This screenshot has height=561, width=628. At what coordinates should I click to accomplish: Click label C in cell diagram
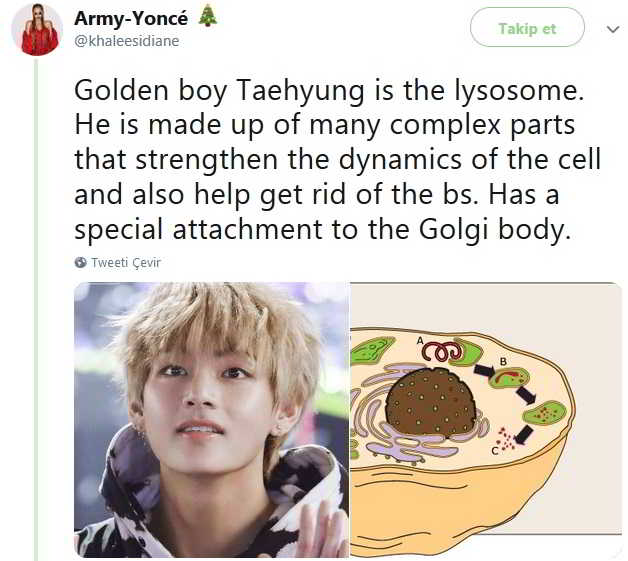click(495, 451)
